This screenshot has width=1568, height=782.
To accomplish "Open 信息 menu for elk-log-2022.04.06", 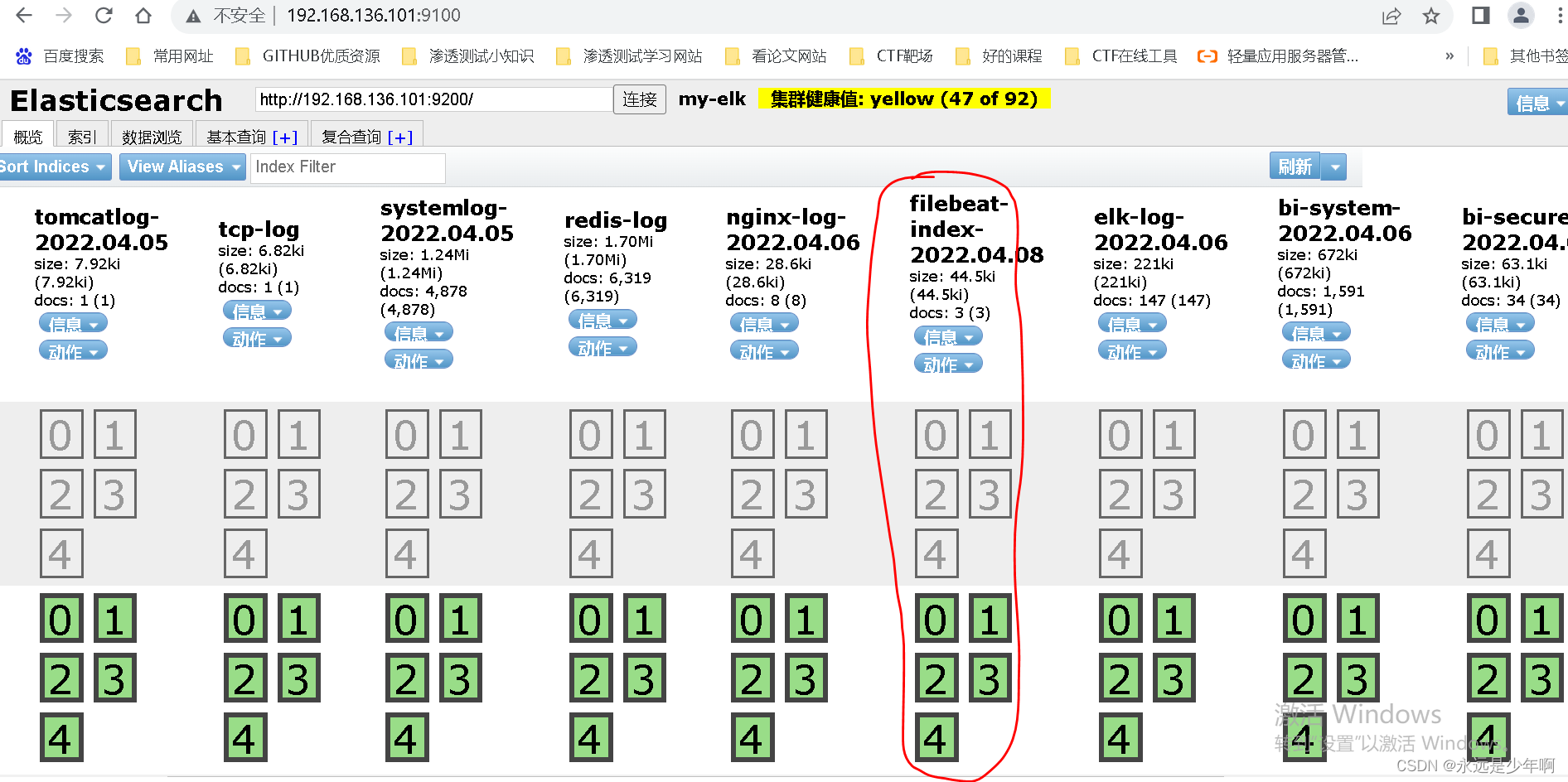I will [1133, 324].
